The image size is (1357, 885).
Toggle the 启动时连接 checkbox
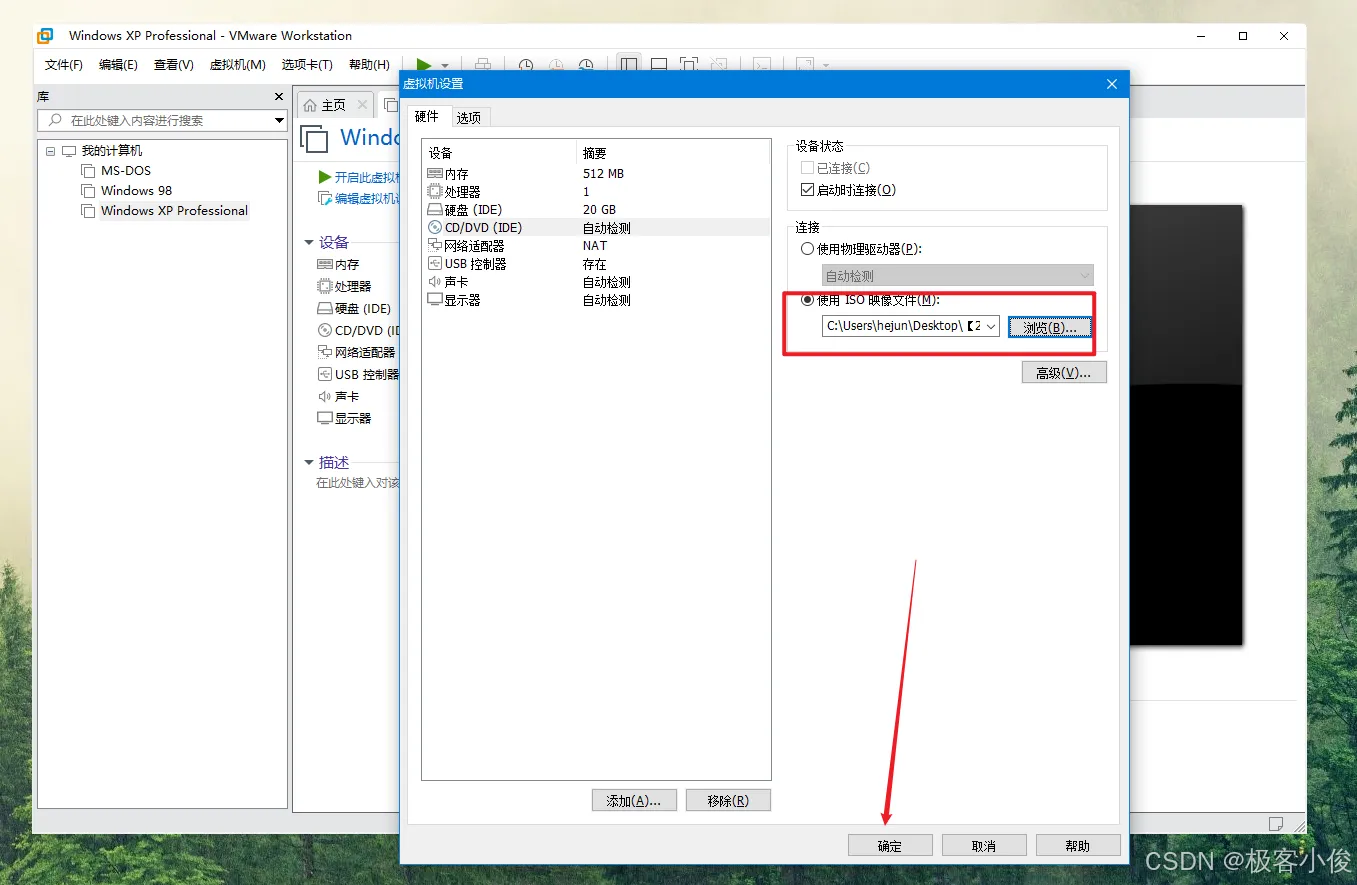[808, 190]
